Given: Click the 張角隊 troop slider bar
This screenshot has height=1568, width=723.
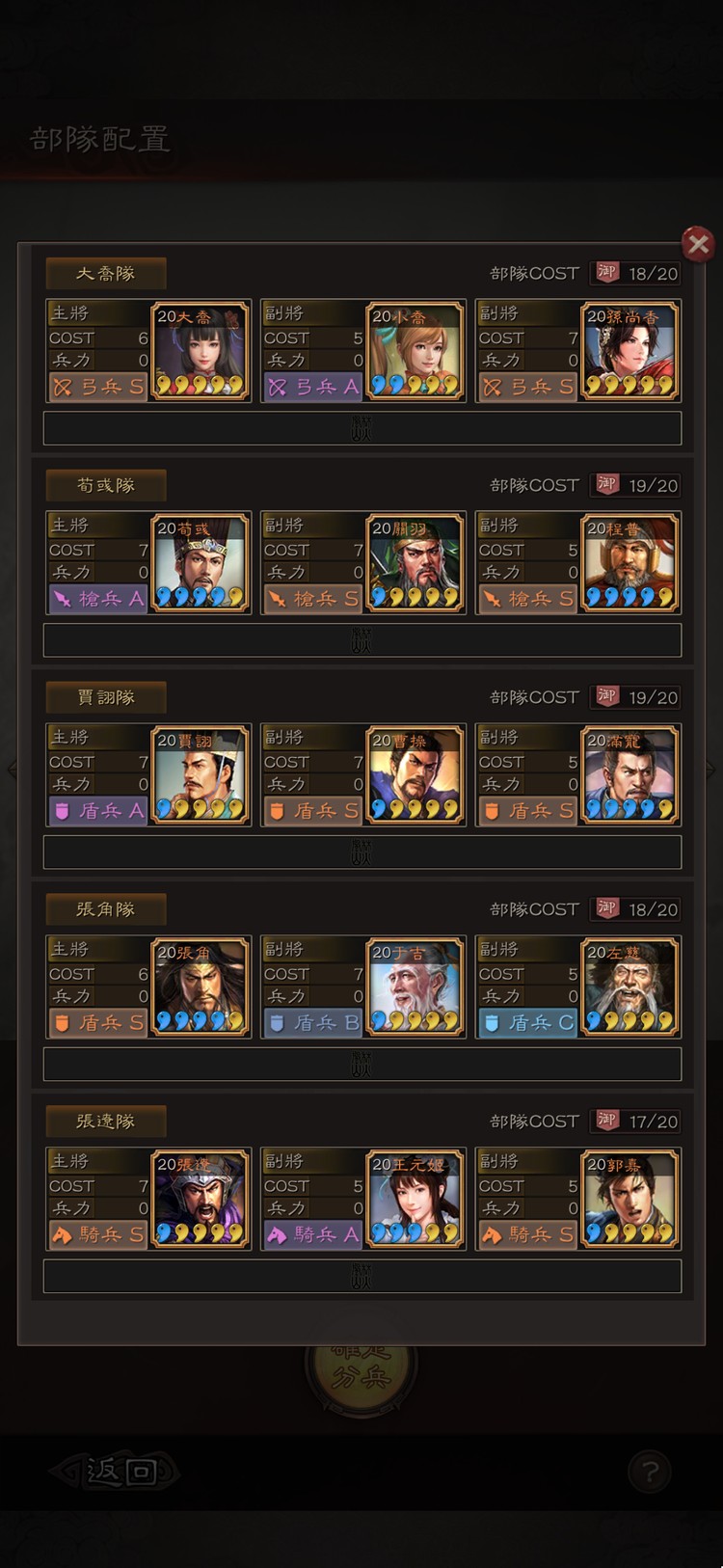Looking at the screenshot, I should (362, 1065).
